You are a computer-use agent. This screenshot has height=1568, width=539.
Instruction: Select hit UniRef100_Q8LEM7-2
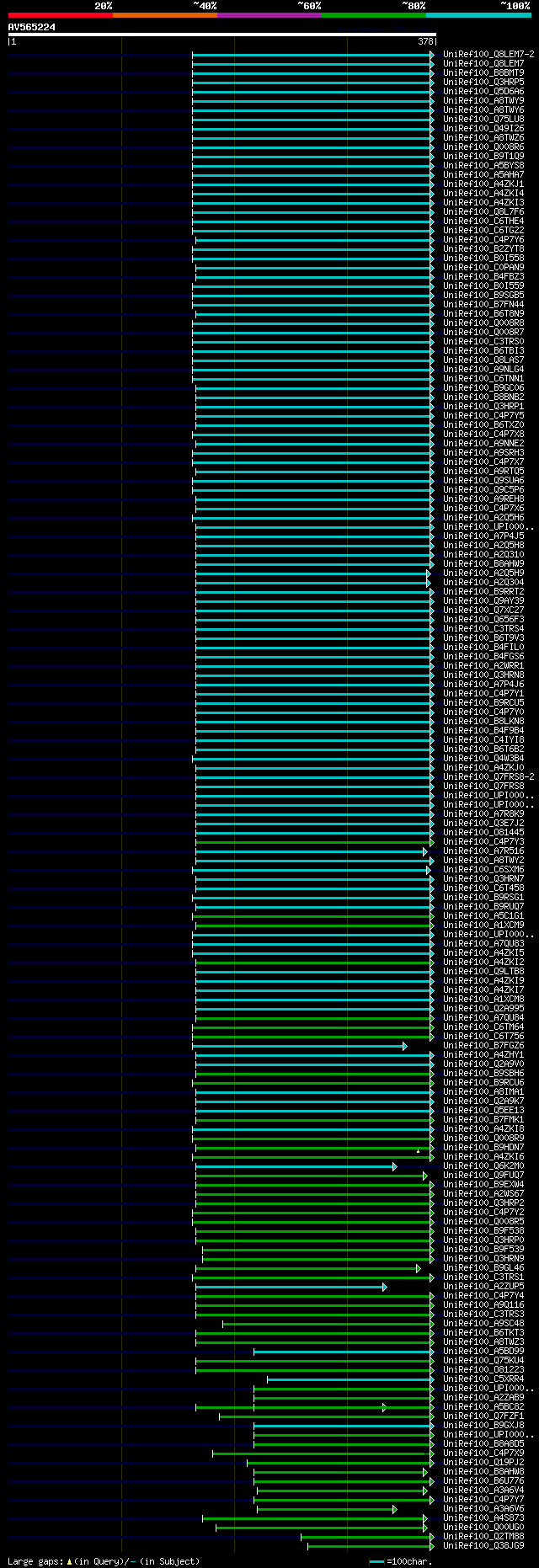click(x=488, y=54)
